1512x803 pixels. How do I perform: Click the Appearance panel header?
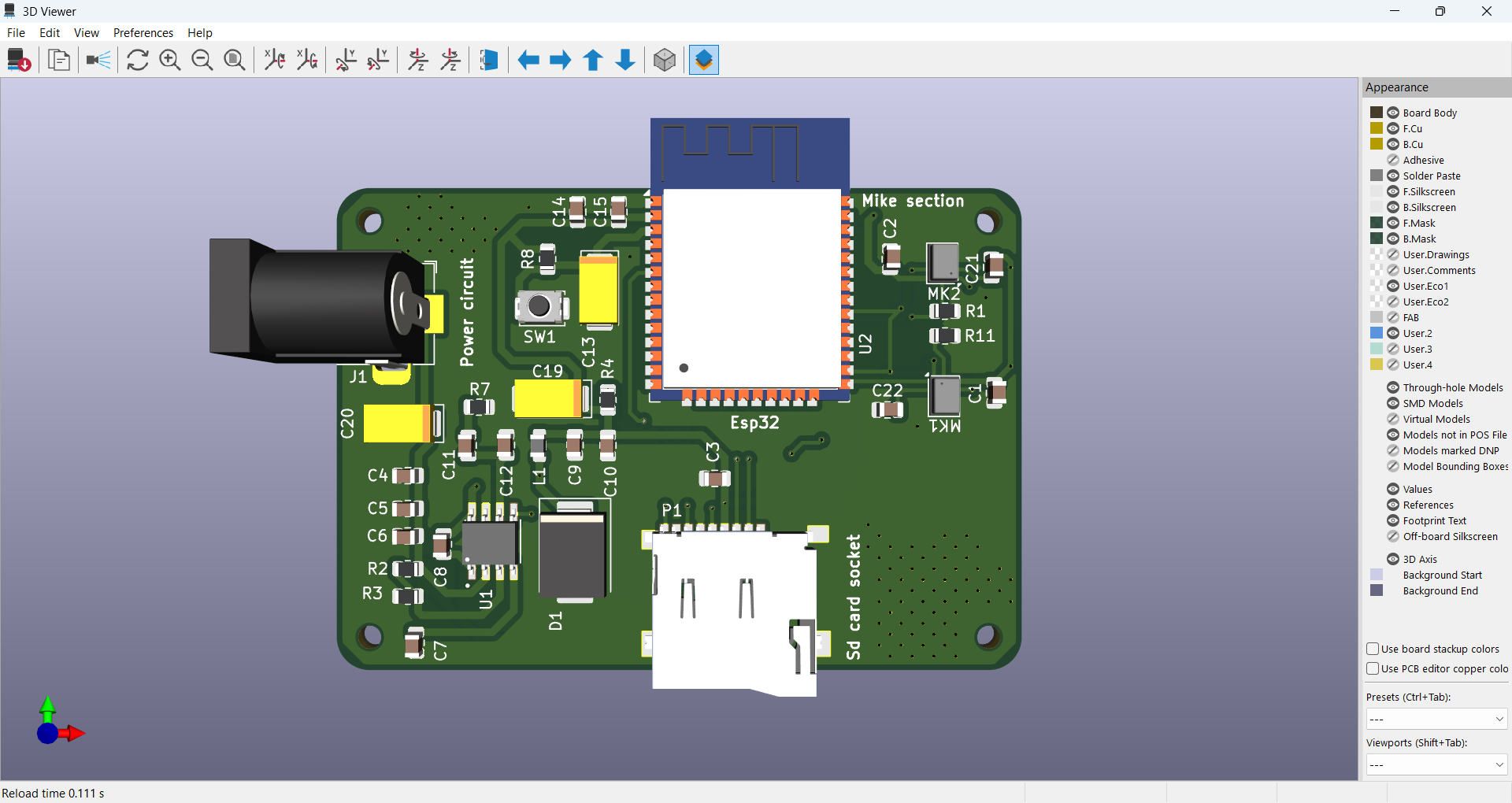(x=1436, y=87)
